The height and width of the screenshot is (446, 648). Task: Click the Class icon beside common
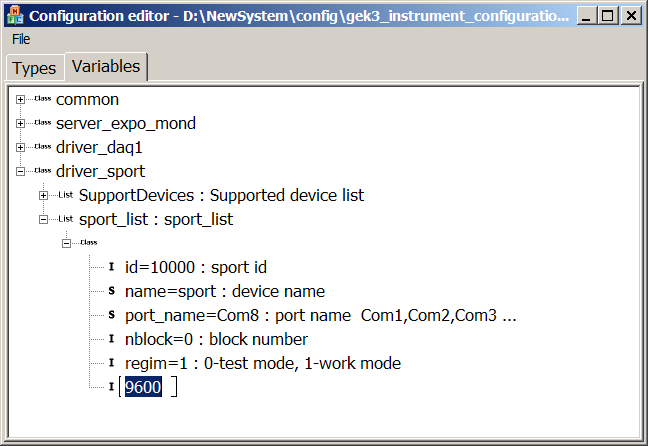43,99
